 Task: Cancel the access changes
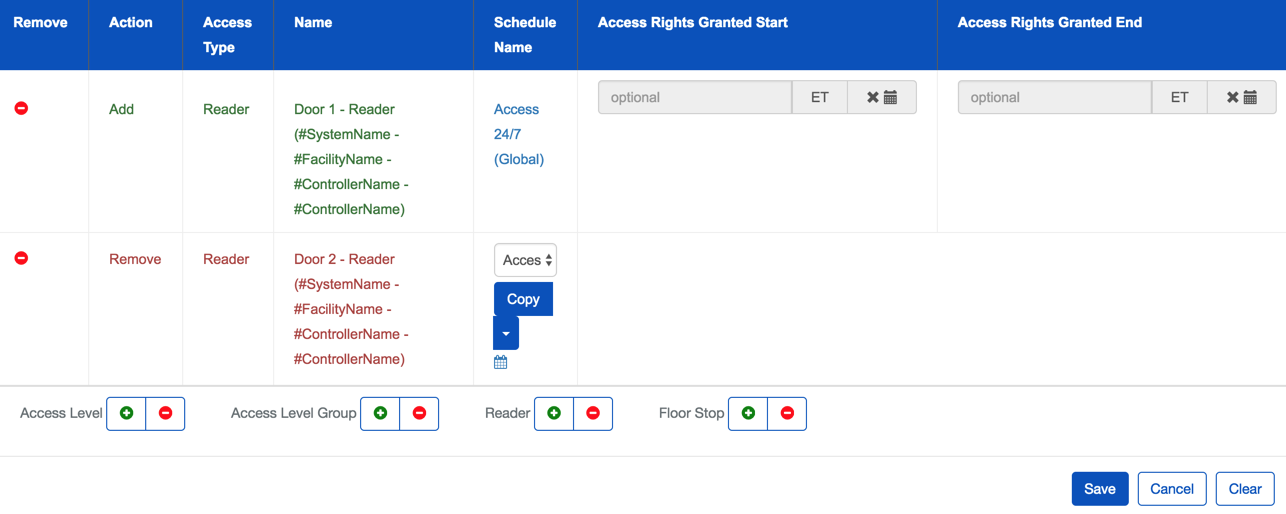pyautogui.click(x=1172, y=489)
